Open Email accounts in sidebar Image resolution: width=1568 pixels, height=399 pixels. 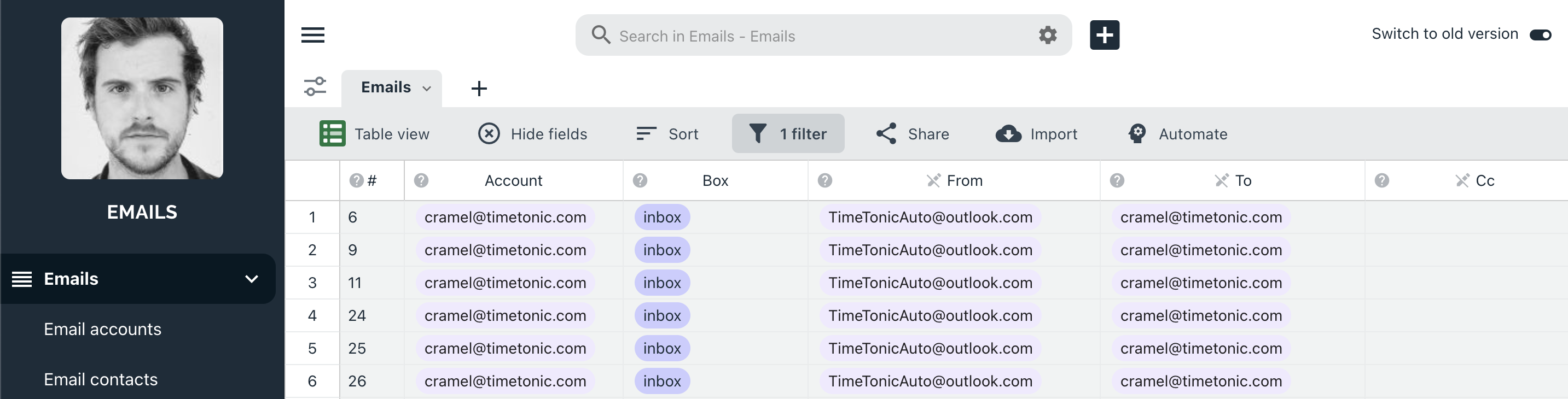(x=102, y=330)
